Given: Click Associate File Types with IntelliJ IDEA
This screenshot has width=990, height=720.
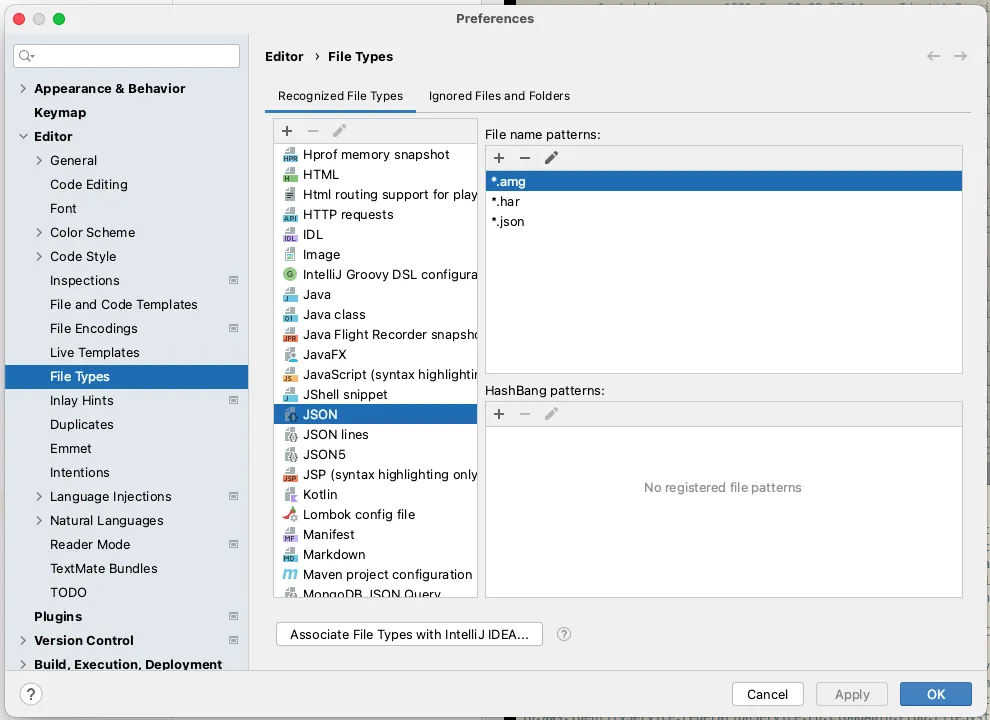Looking at the screenshot, I should 409,634.
